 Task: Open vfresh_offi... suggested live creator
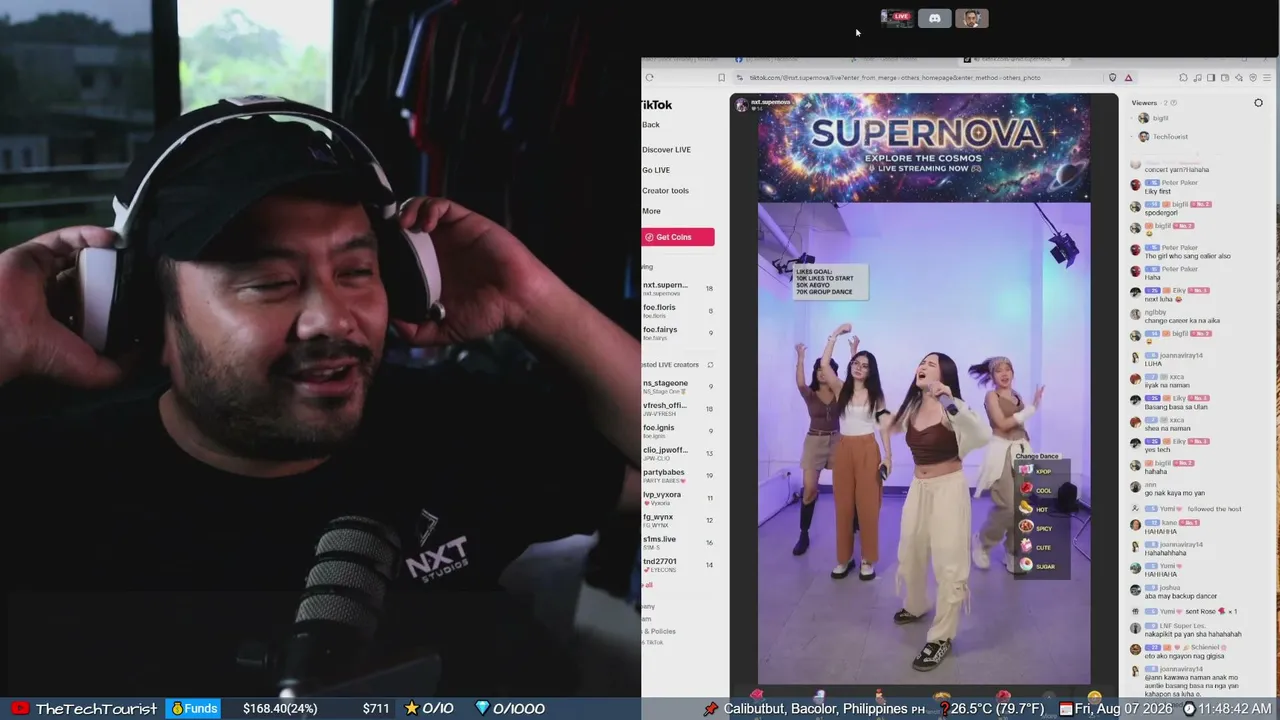[x=678, y=408]
